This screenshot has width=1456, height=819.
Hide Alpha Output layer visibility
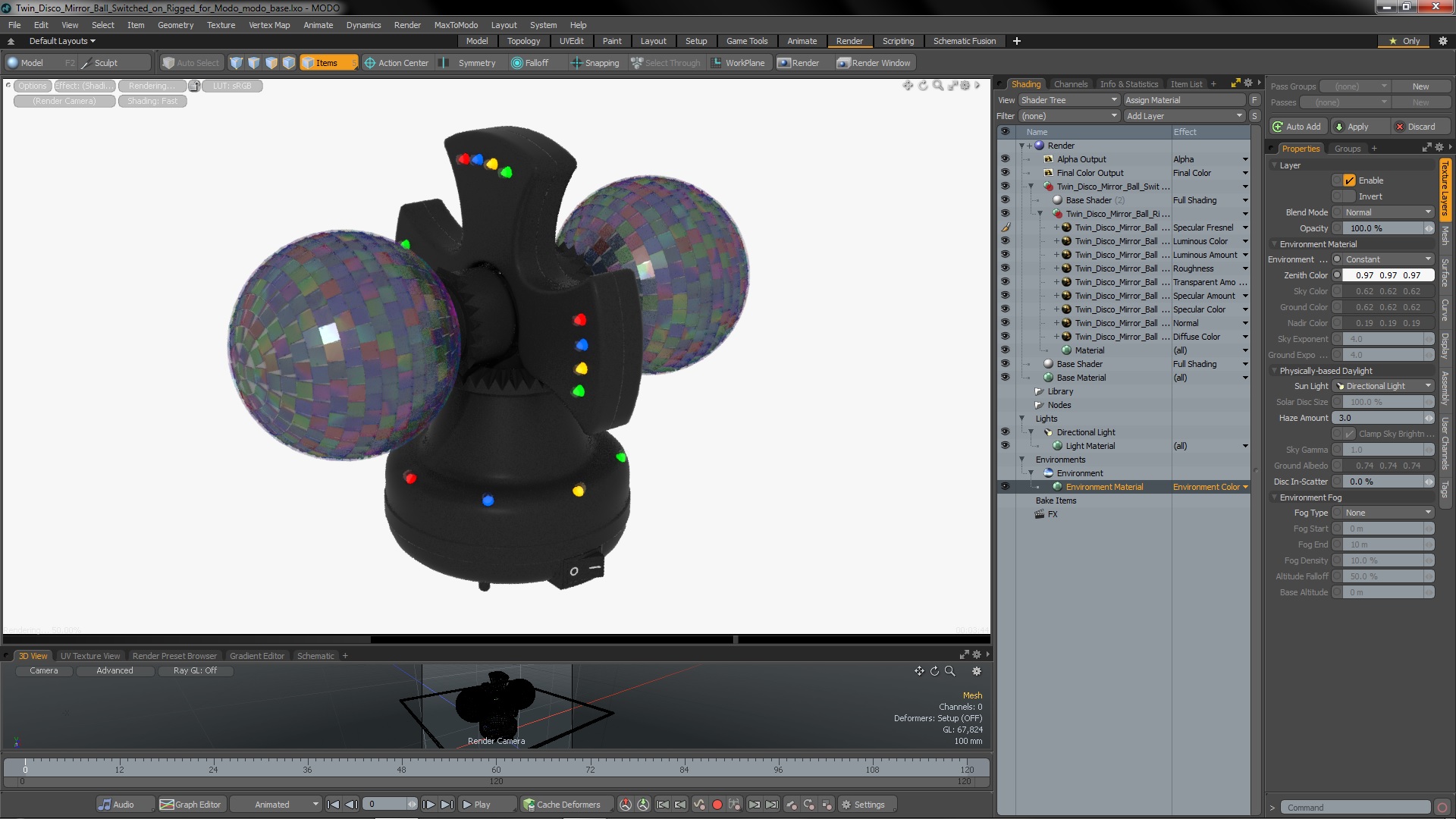tap(1005, 159)
